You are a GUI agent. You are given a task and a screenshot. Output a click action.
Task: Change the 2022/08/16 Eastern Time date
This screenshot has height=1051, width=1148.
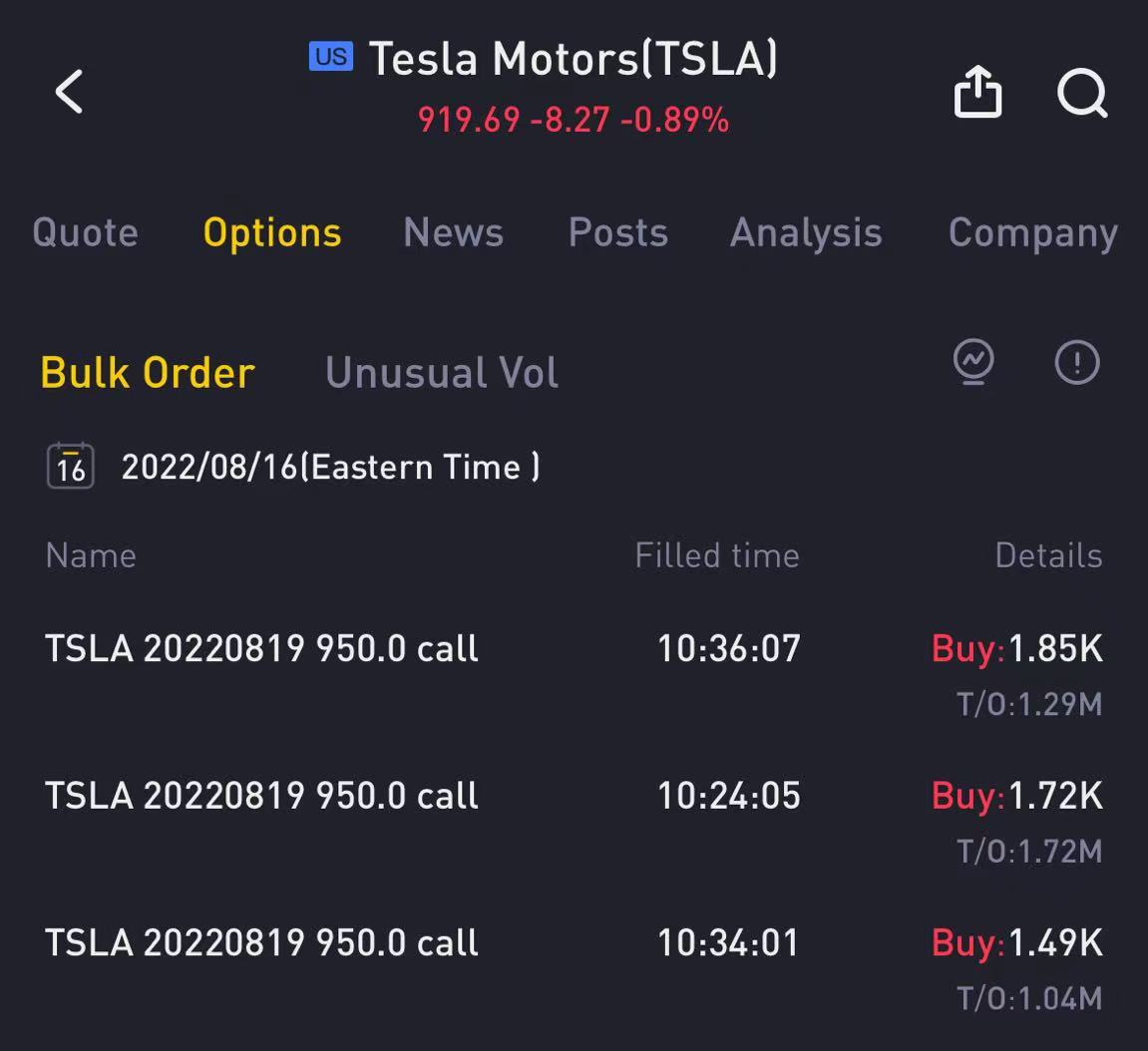pyautogui.click(x=331, y=467)
